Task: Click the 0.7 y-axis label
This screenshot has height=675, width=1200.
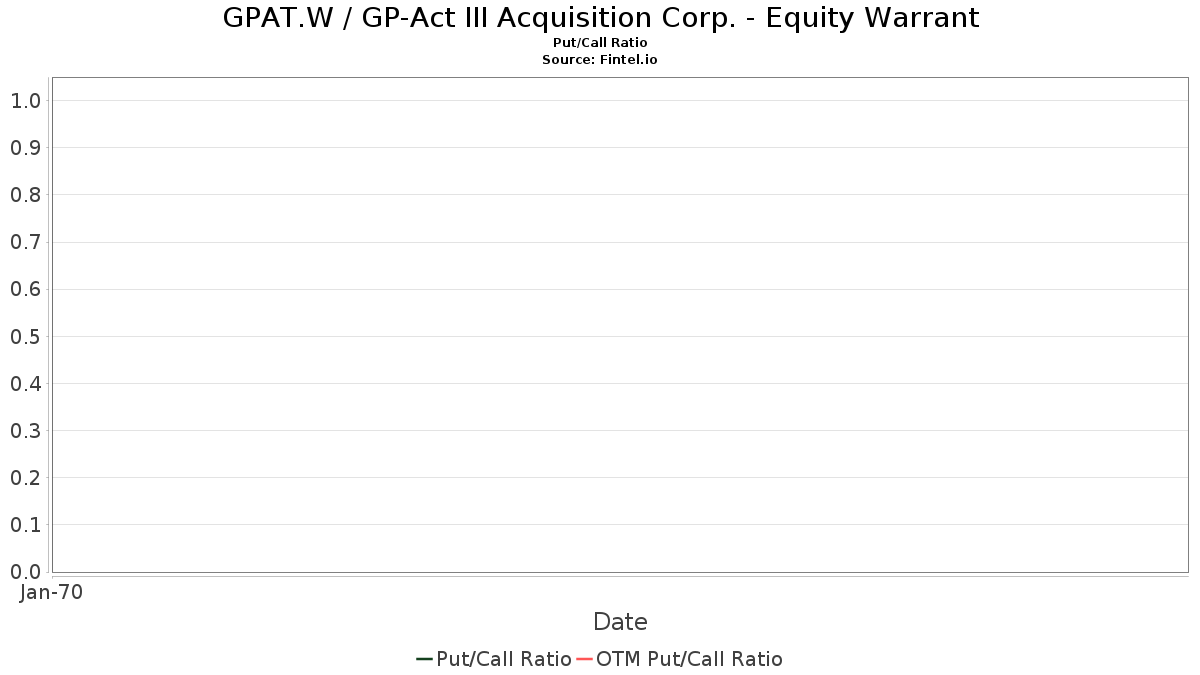Action: (25, 242)
